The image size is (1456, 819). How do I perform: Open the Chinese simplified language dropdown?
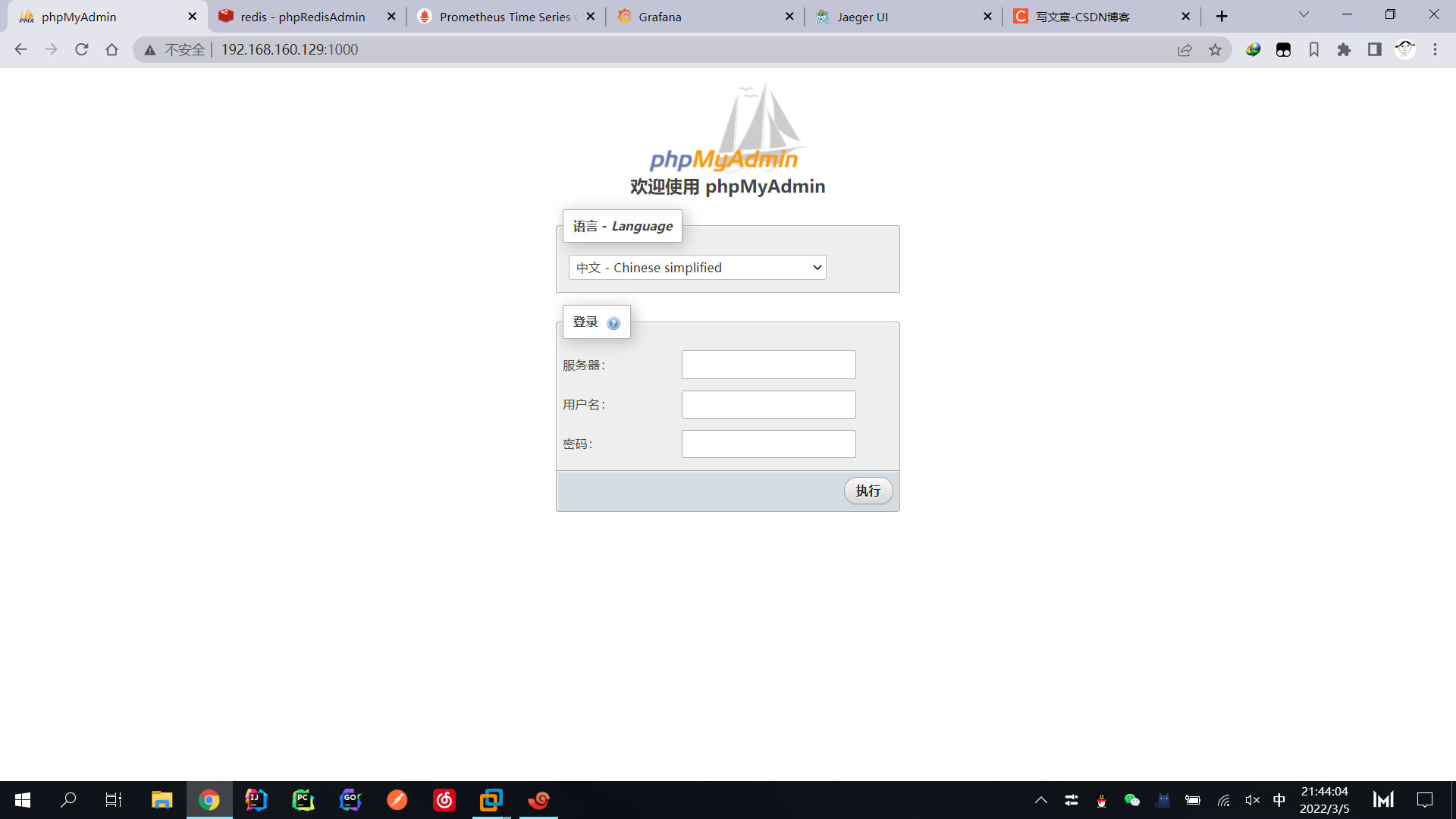697,268
